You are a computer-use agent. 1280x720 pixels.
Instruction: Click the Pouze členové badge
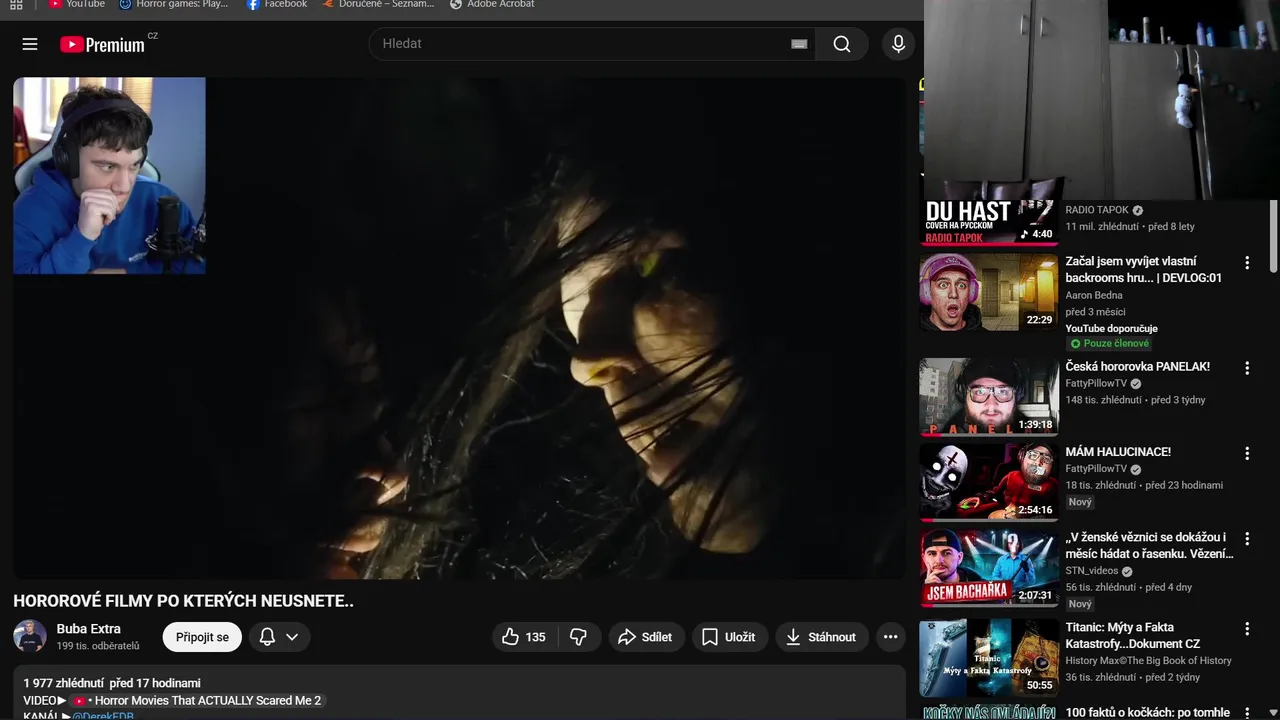pyautogui.click(x=1109, y=343)
